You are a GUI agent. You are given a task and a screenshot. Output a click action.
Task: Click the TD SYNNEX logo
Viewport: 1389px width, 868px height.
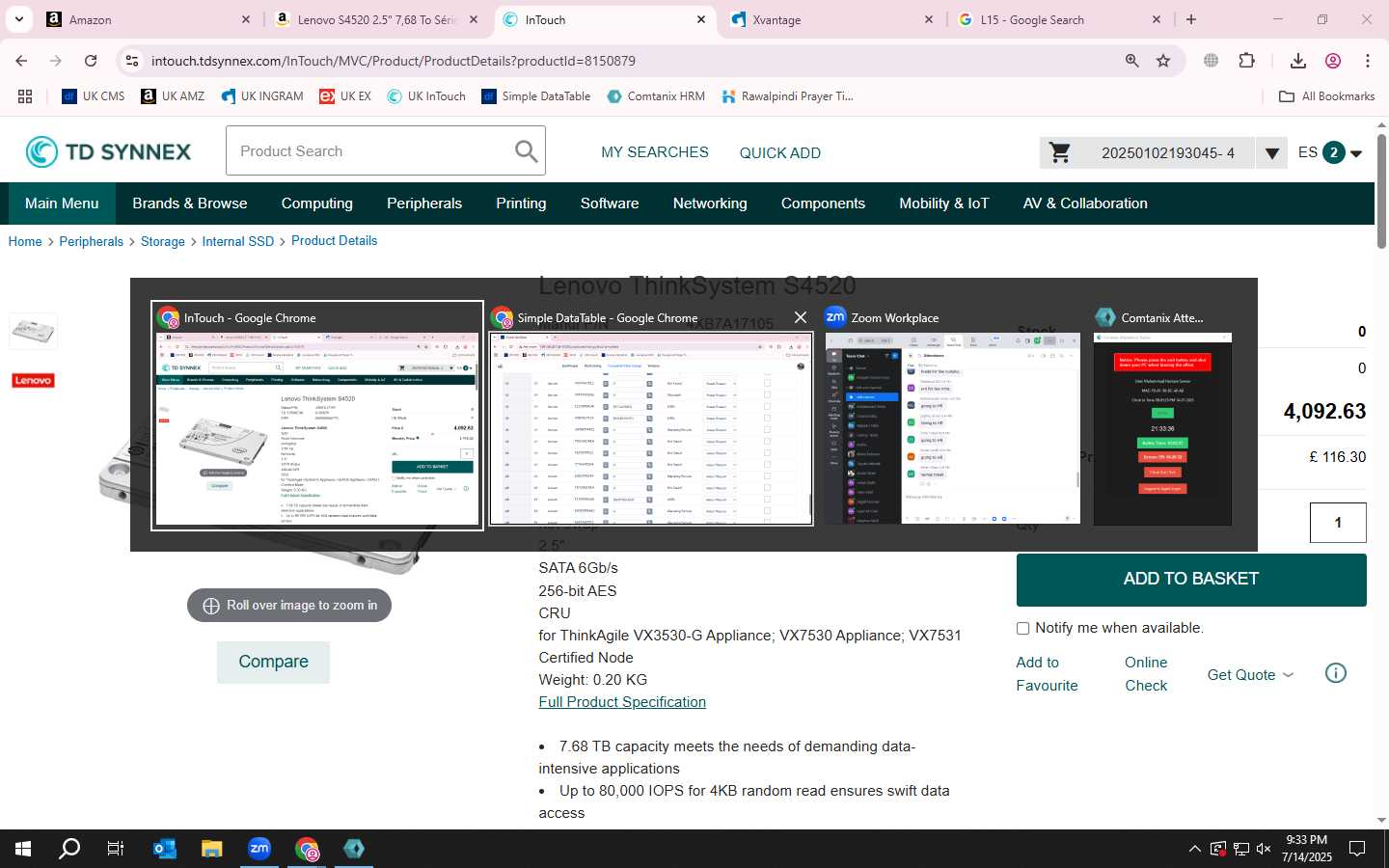pos(108,151)
